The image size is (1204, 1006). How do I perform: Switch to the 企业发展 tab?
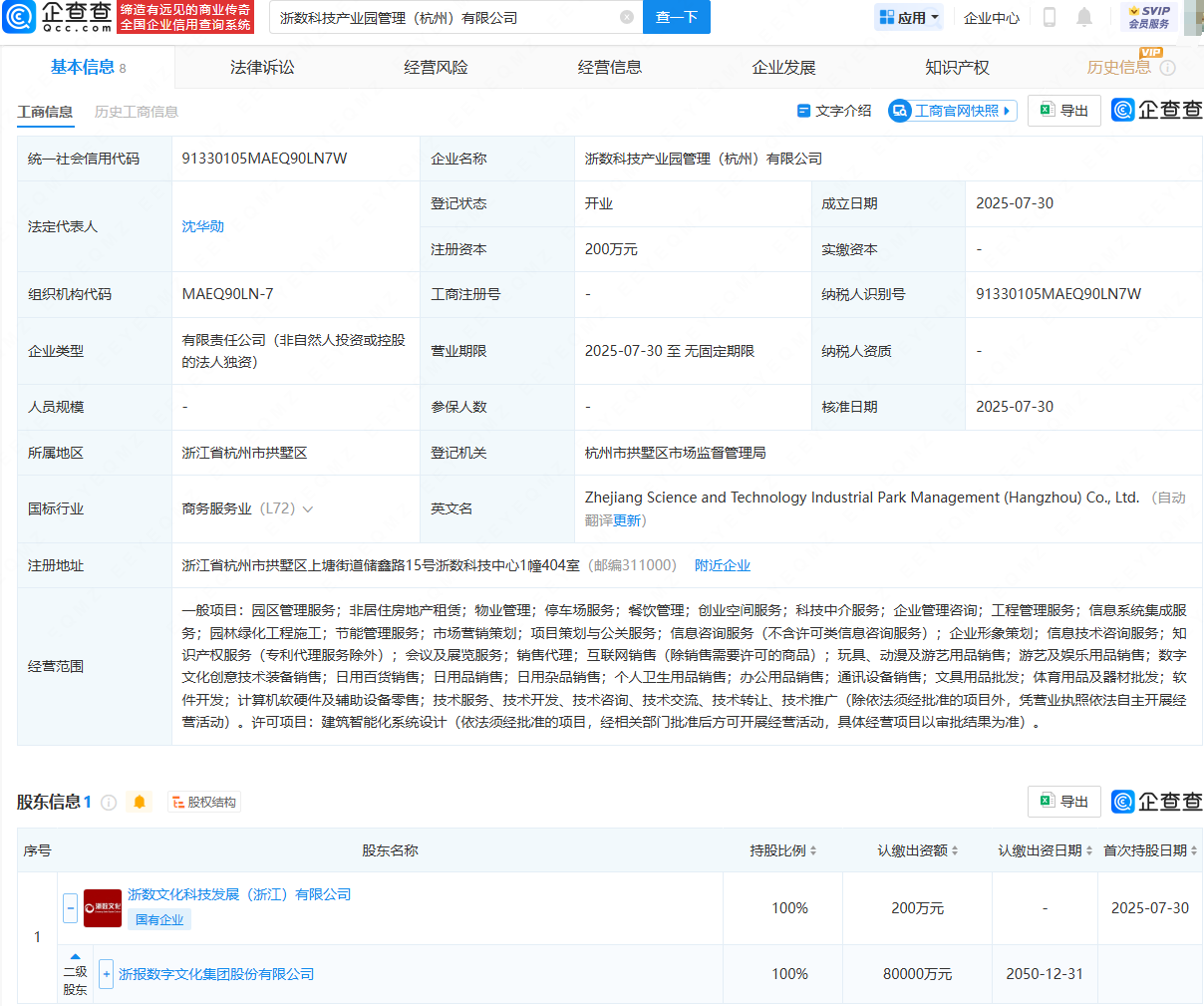[x=783, y=68]
